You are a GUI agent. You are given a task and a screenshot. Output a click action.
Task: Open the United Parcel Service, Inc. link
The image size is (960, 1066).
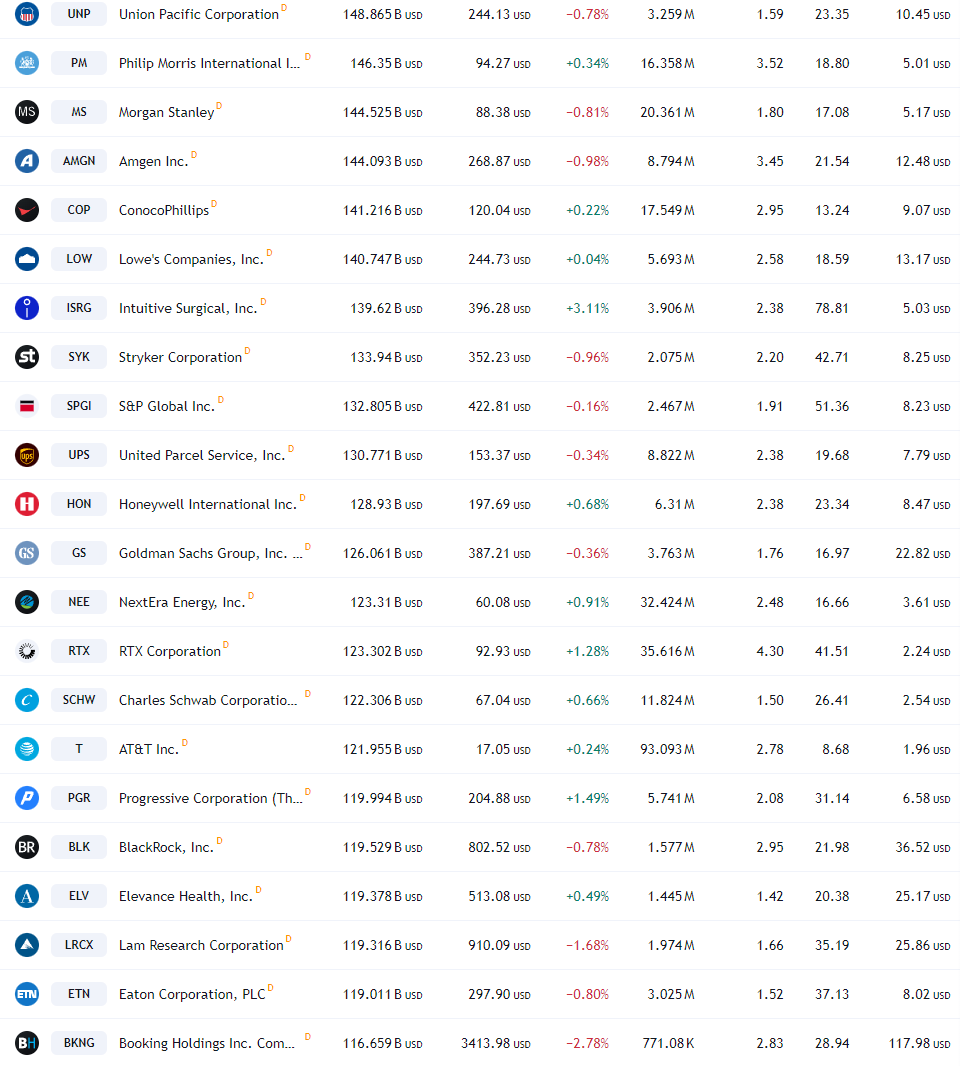[202, 455]
